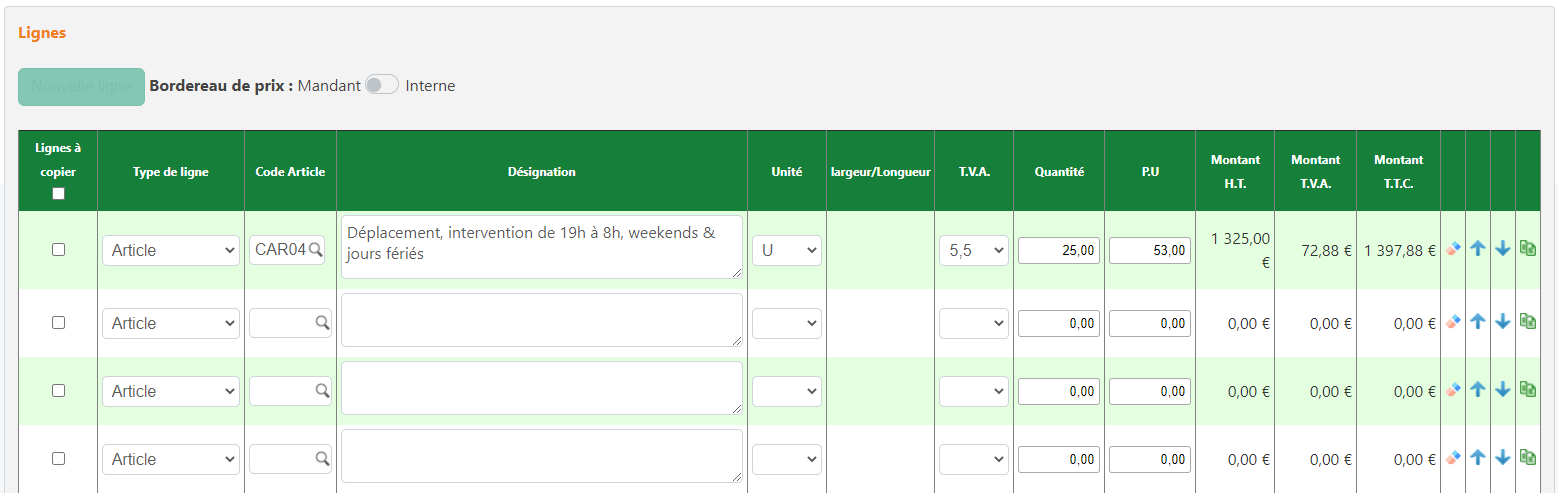Select the checkbox on the third line
1558x493 pixels.
tap(58, 391)
